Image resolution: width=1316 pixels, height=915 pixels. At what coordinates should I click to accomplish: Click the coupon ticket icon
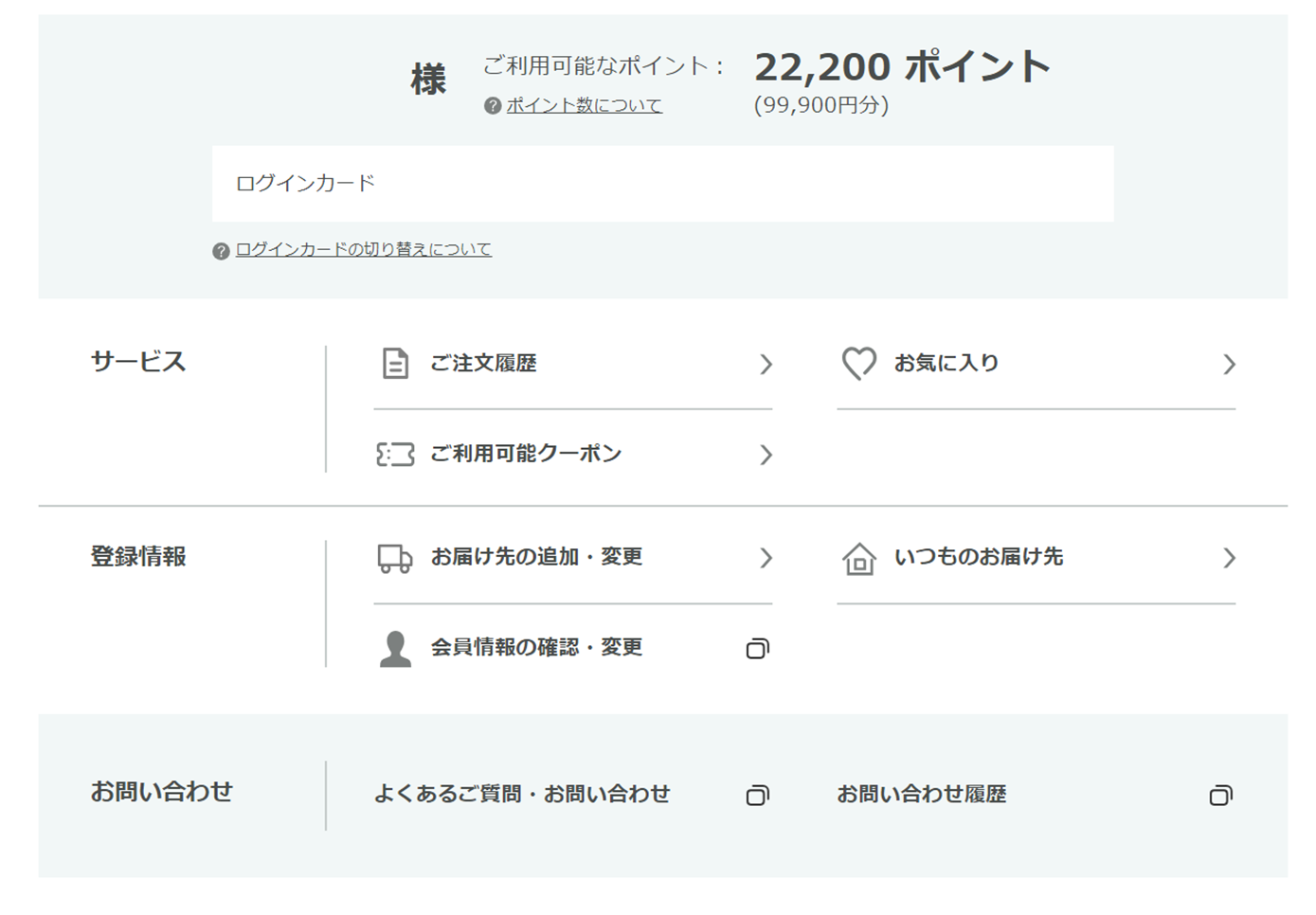(395, 455)
